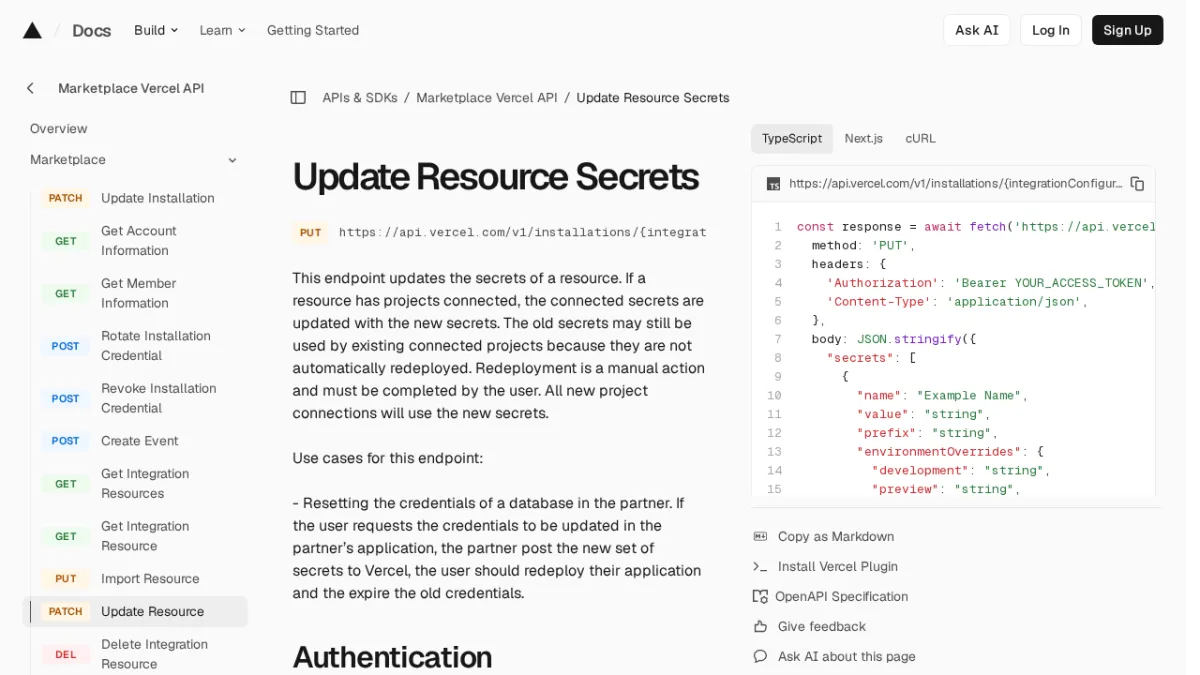Click Marketplace Vercel API breadcrumb
Screen dimensions: 1200x675
(487, 98)
